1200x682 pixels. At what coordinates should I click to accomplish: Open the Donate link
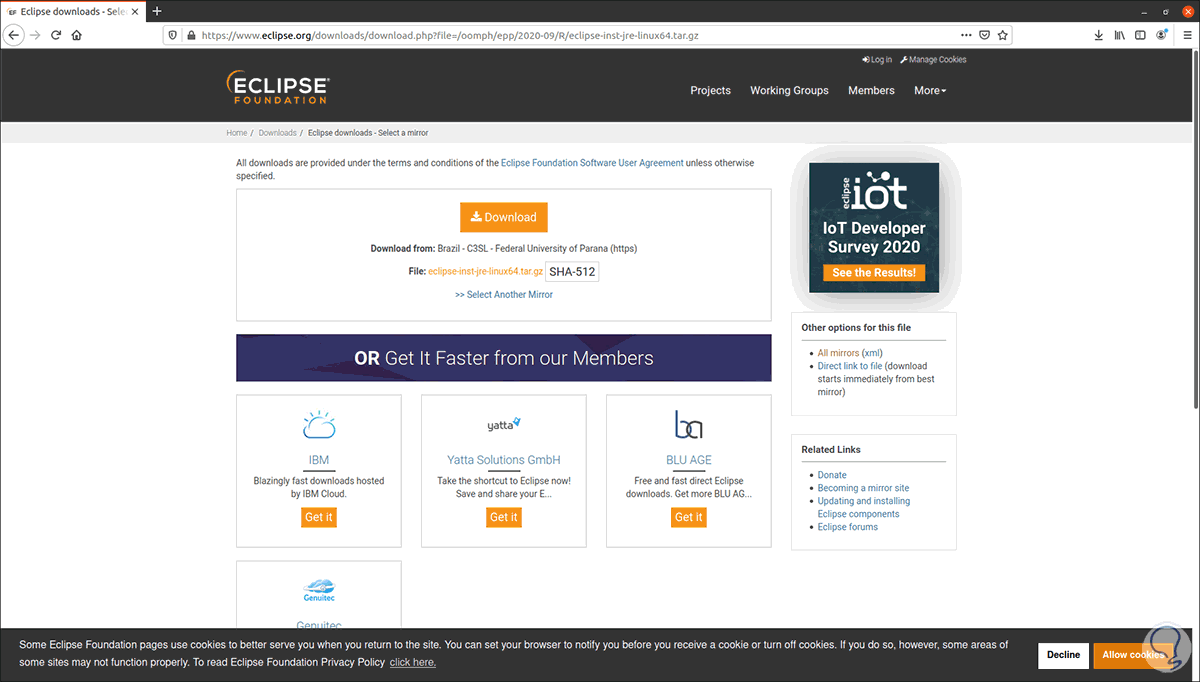(832, 475)
